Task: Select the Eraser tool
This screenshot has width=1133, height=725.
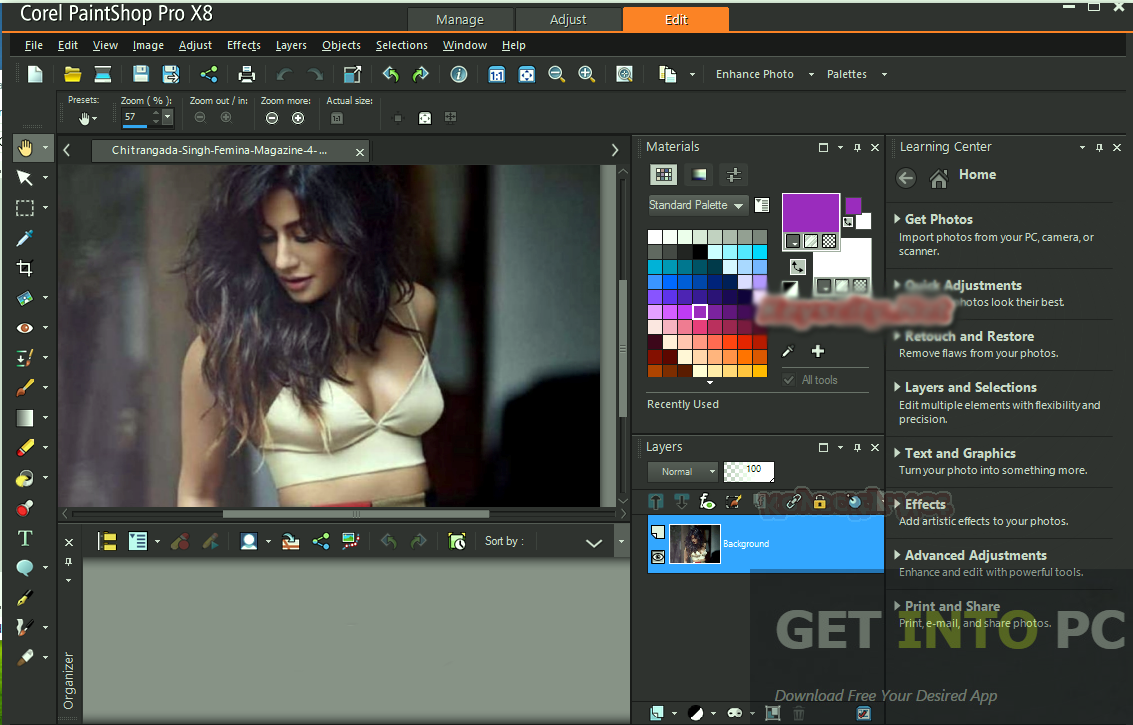Action: point(25,447)
